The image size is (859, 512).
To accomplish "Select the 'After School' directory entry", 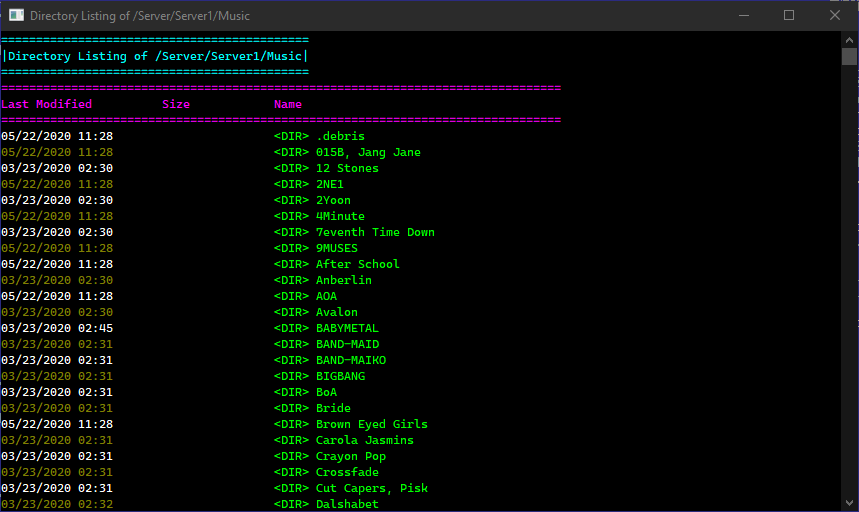I will [x=358, y=264].
